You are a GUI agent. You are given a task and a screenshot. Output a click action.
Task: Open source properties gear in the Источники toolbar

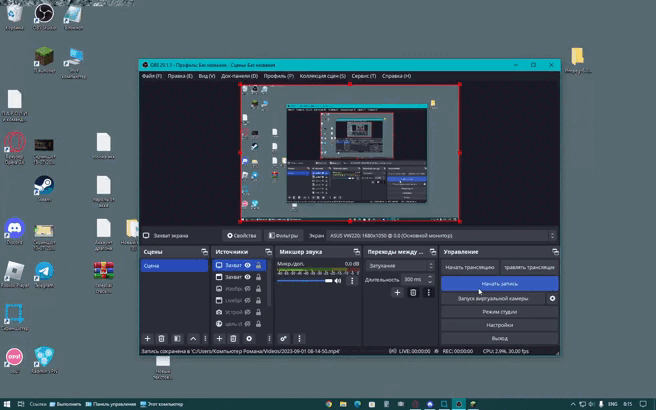[x=249, y=338]
